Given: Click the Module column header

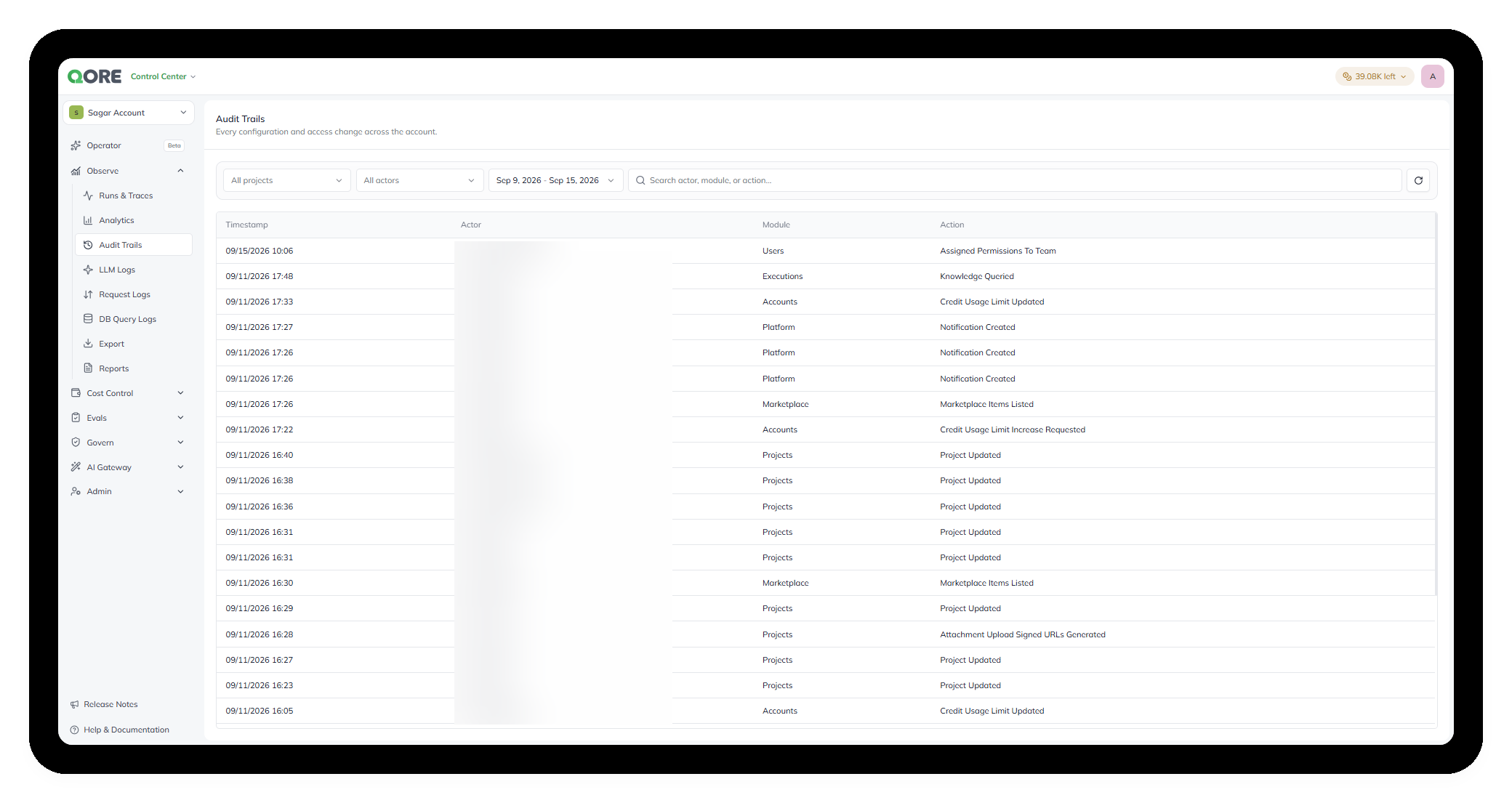Looking at the screenshot, I should 776,225.
